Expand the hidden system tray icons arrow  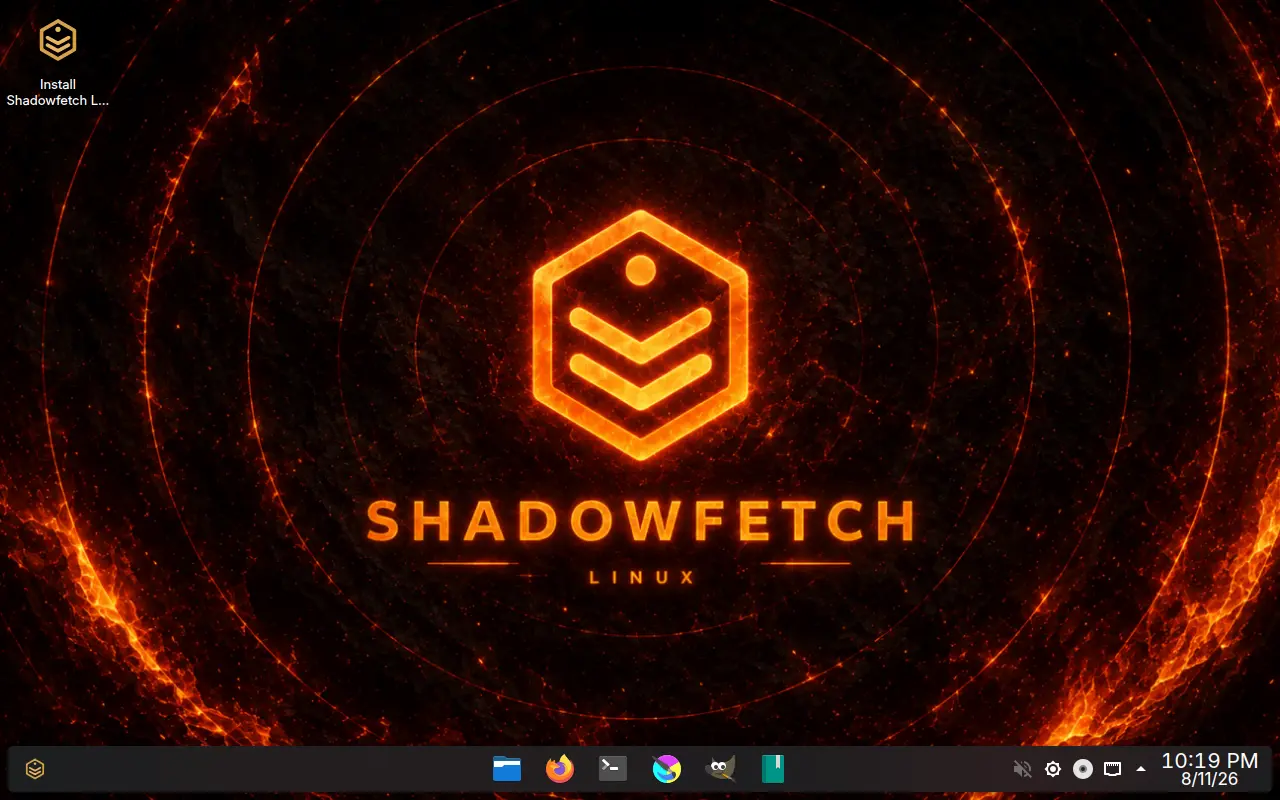point(1141,769)
